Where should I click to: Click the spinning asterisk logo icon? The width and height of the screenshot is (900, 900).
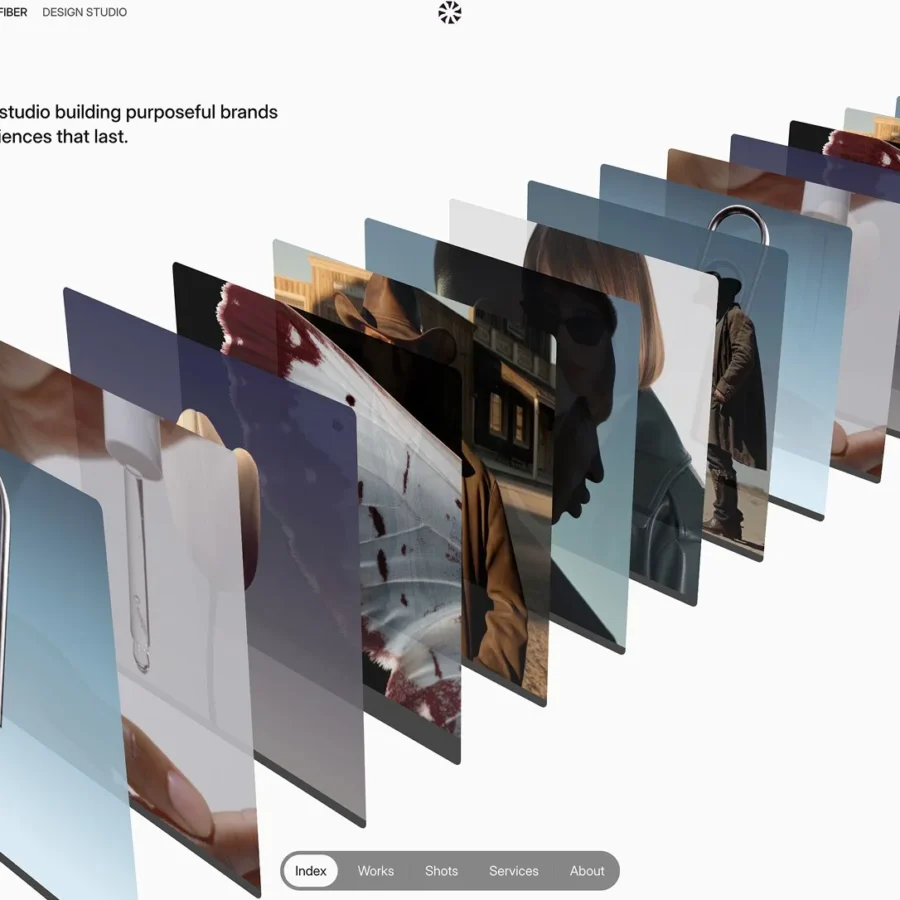click(449, 12)
